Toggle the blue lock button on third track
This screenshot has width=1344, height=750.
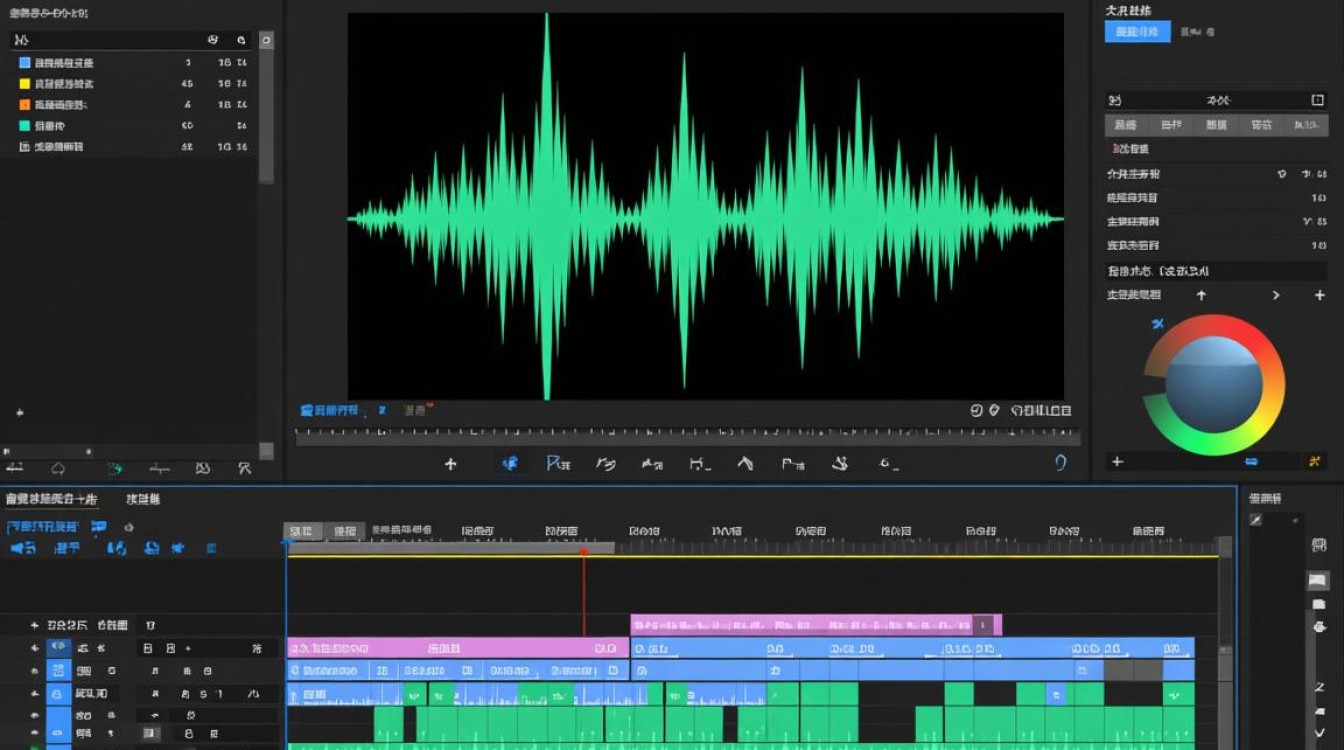pyautogui.click(x=59, y=694)
